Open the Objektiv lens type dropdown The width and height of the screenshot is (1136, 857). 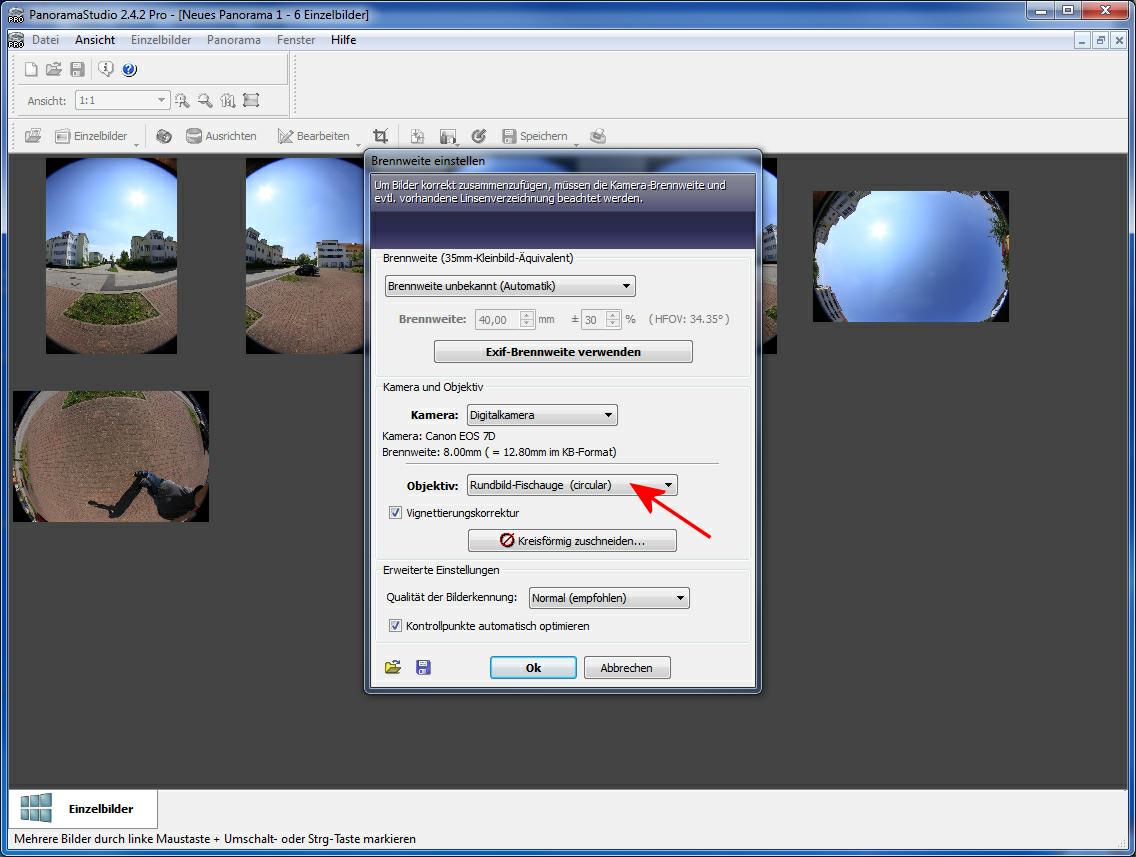coord(571,485)
